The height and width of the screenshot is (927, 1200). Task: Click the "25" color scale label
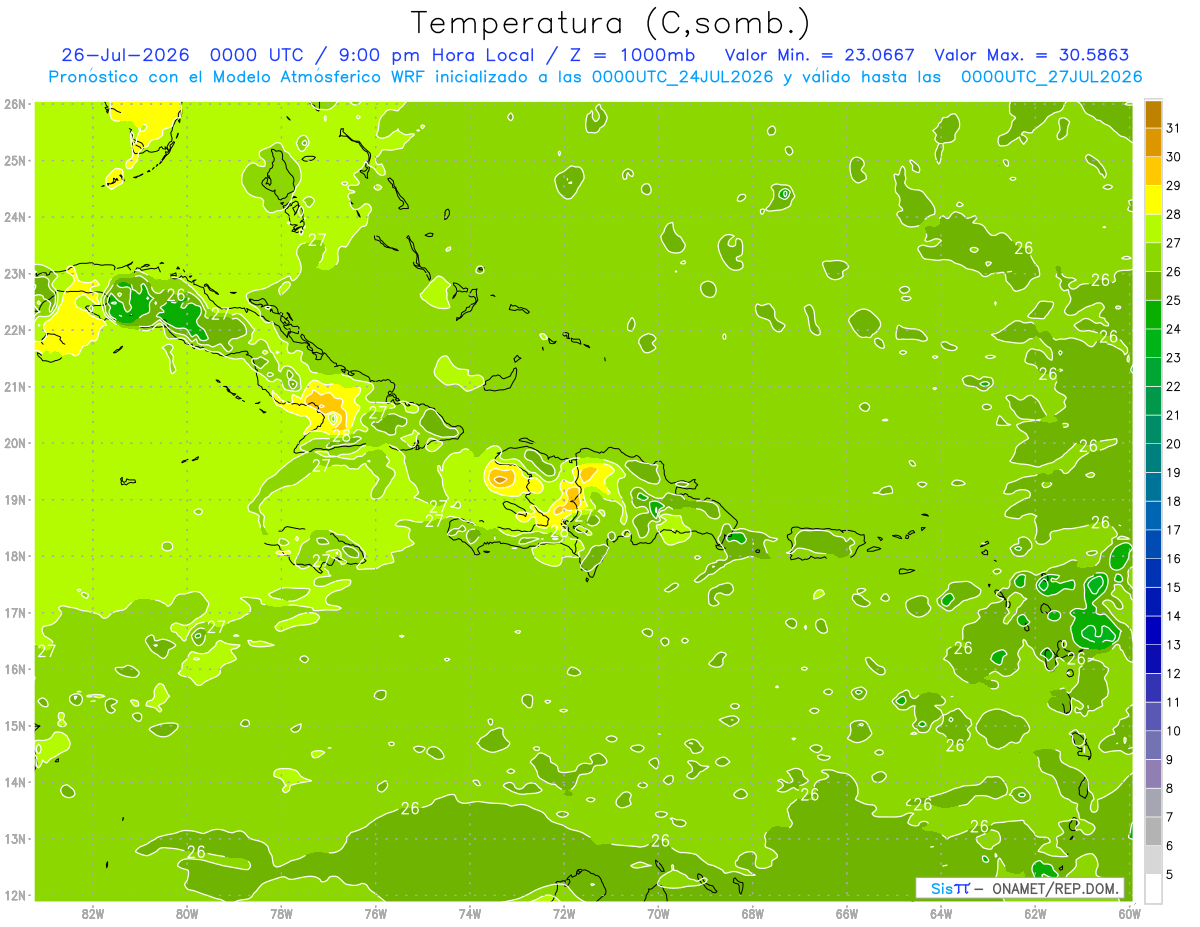[x=1174, y=300]
